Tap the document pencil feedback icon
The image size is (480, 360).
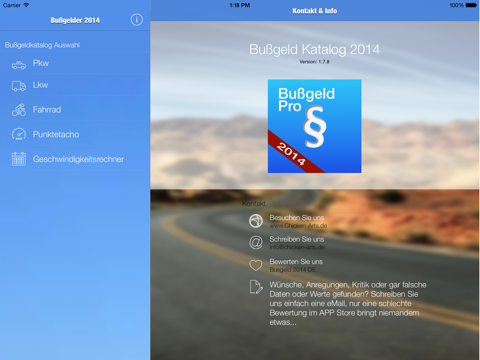coord(256,287)
